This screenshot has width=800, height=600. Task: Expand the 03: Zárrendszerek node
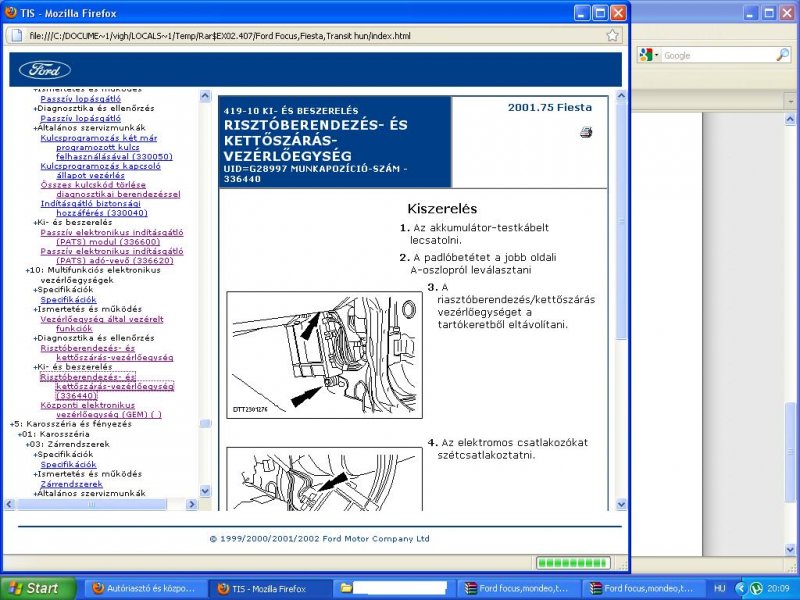(x=28, y=444)
